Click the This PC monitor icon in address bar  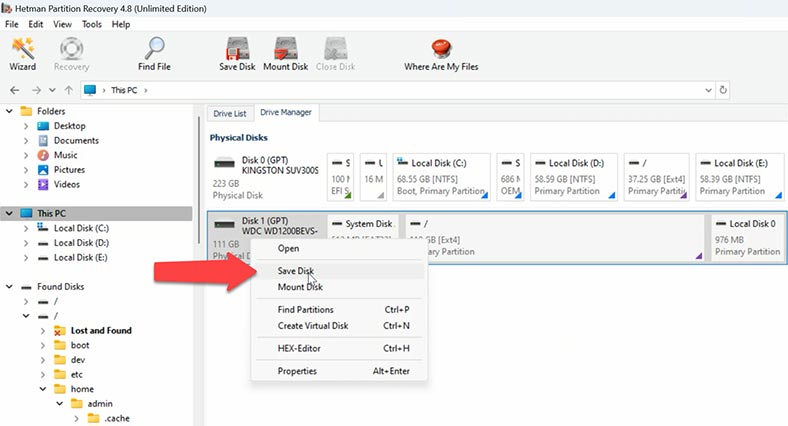point(90,90)
